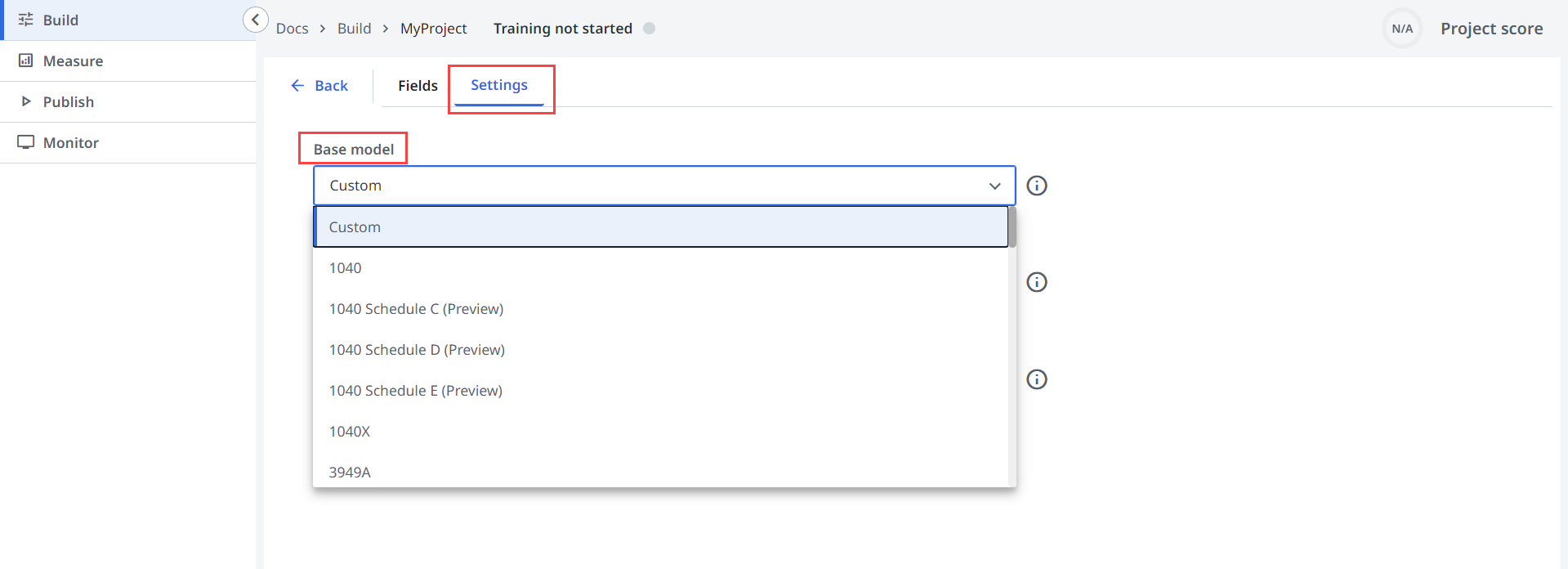Screen dimensions: 1568x569
Task: Click the dropdown list scrollbar thumb
Action: 1012,227
